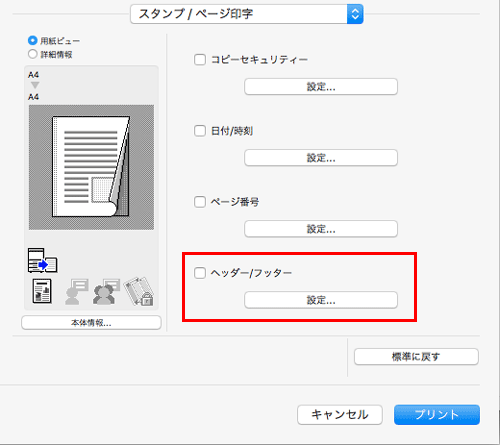Viewport: 500px width, 445px height.
Task: Check the 日付/時刻 option
Action: [200, 131]
